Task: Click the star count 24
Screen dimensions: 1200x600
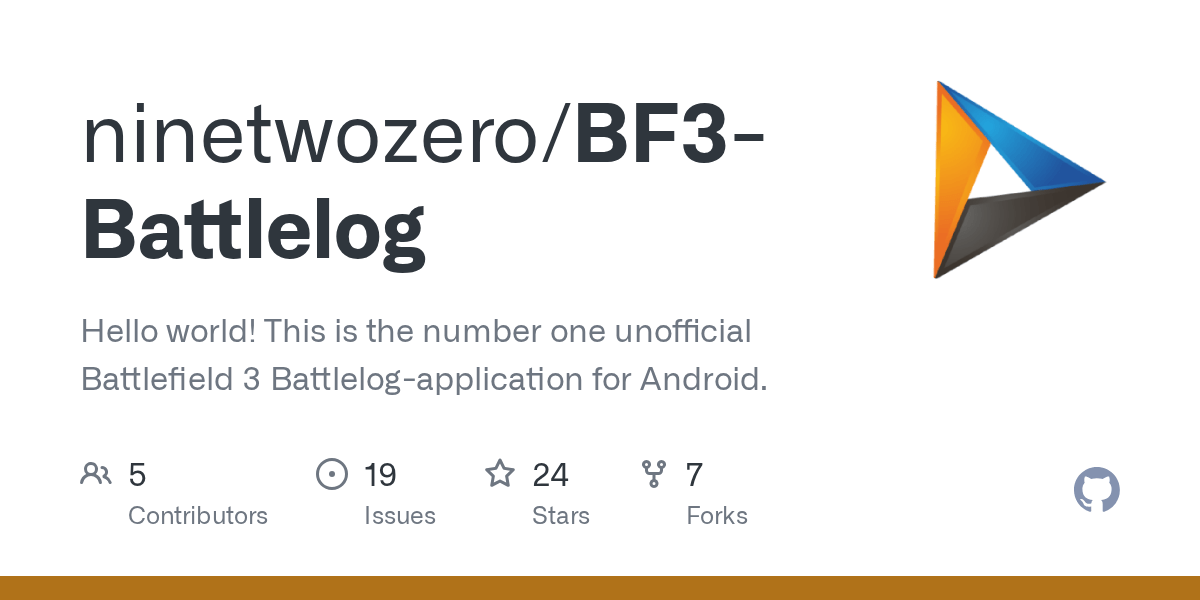Action: pos(550,474)
